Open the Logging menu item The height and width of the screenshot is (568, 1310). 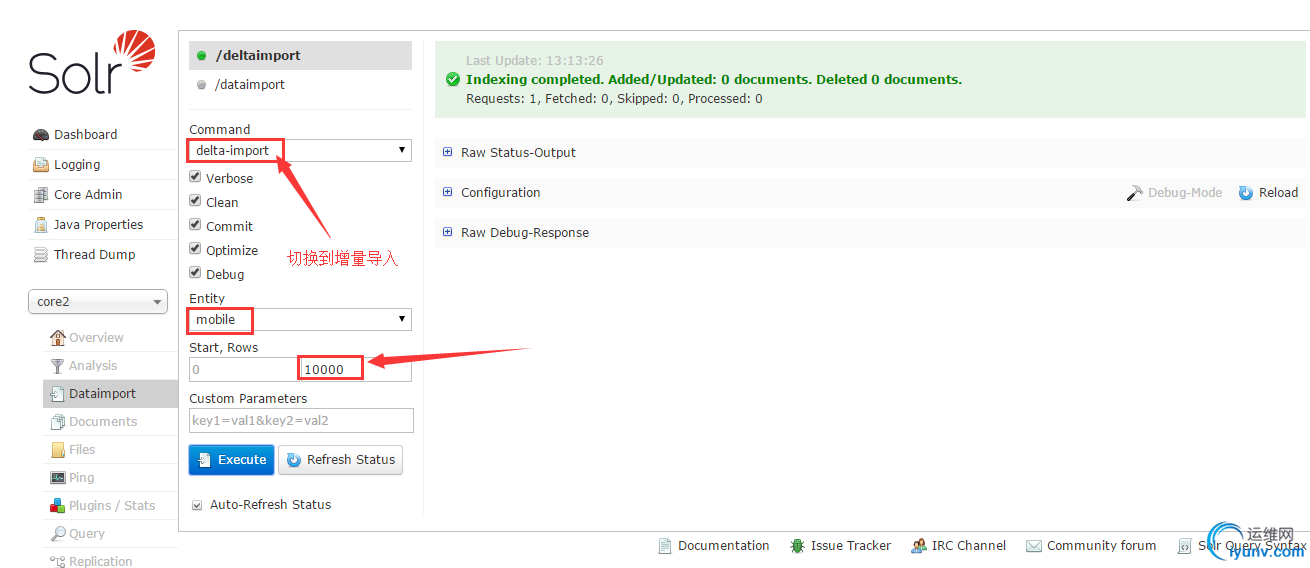[x=78, y=165]
